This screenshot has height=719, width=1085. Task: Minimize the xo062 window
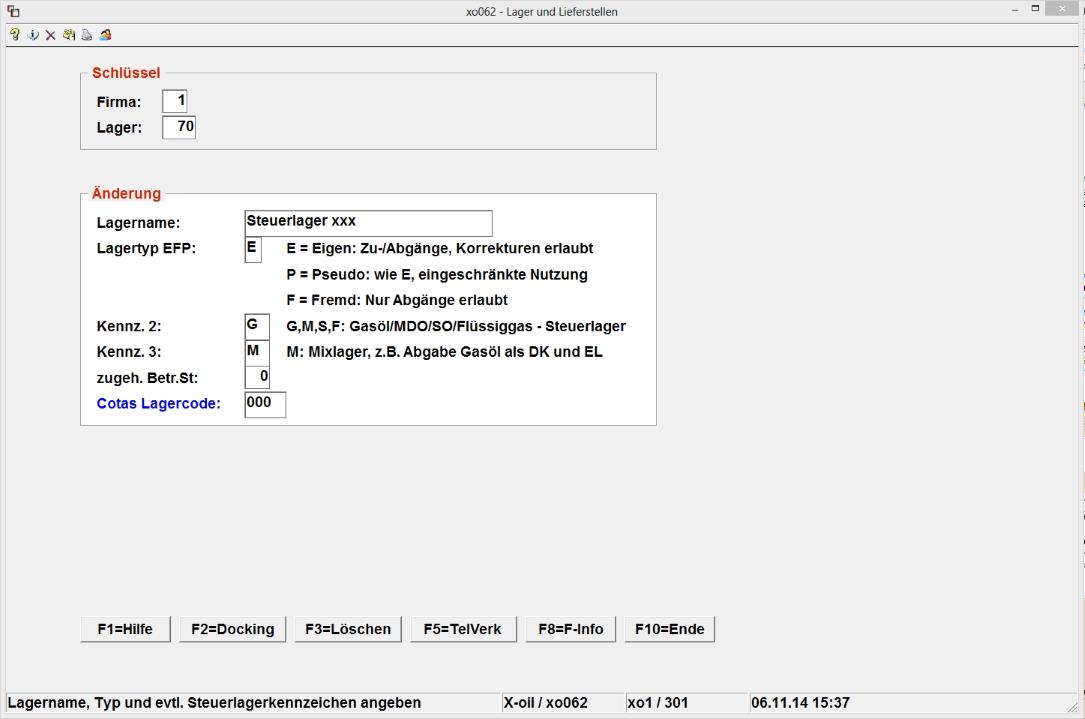tap(1015, 10)
